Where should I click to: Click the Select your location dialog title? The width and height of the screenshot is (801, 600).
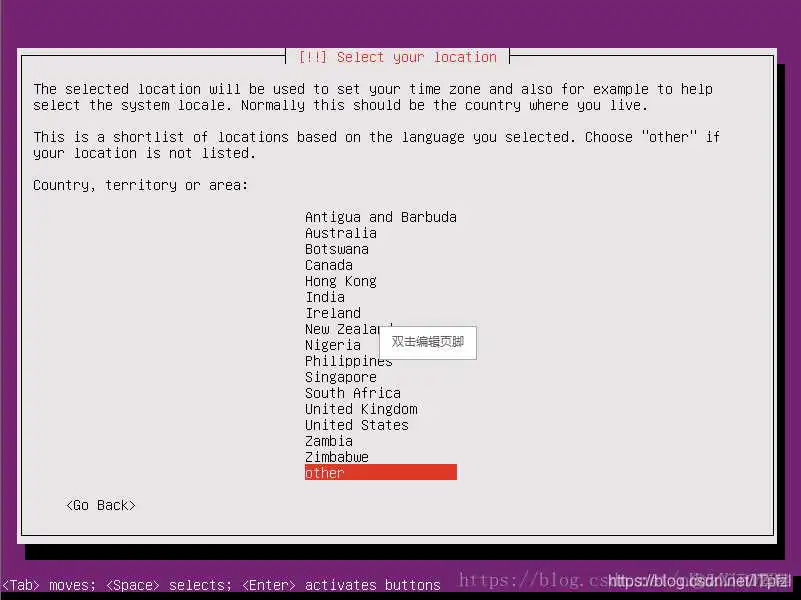click(396, 57)
